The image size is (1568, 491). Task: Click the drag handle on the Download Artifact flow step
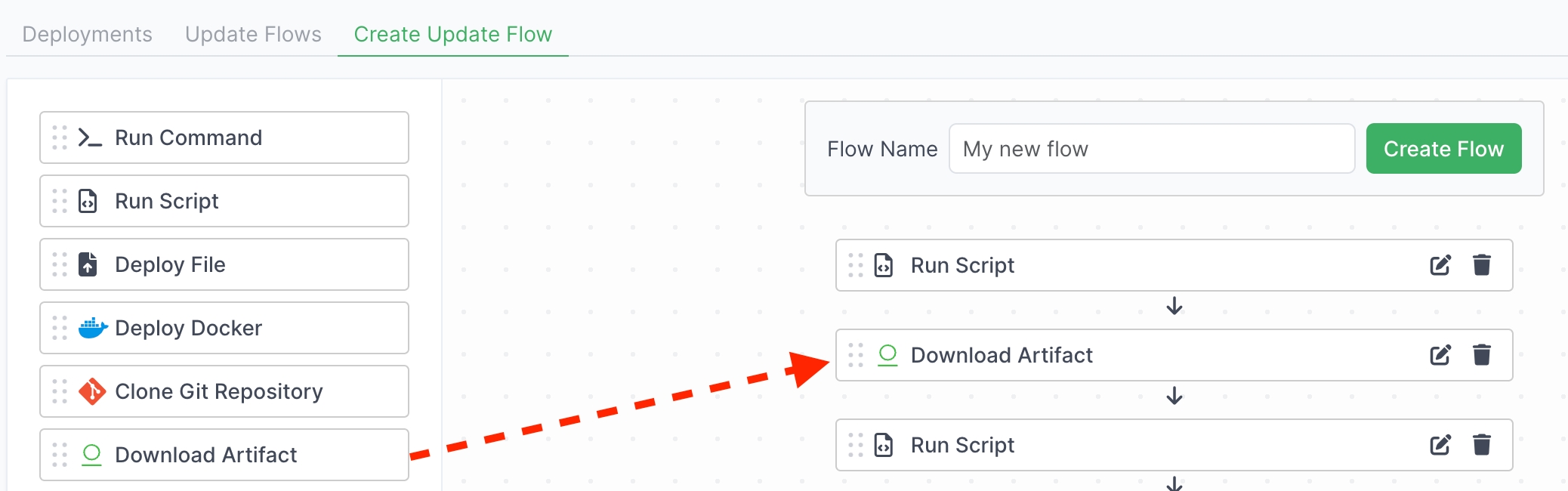pyautogui.click(x=856, y=355)
